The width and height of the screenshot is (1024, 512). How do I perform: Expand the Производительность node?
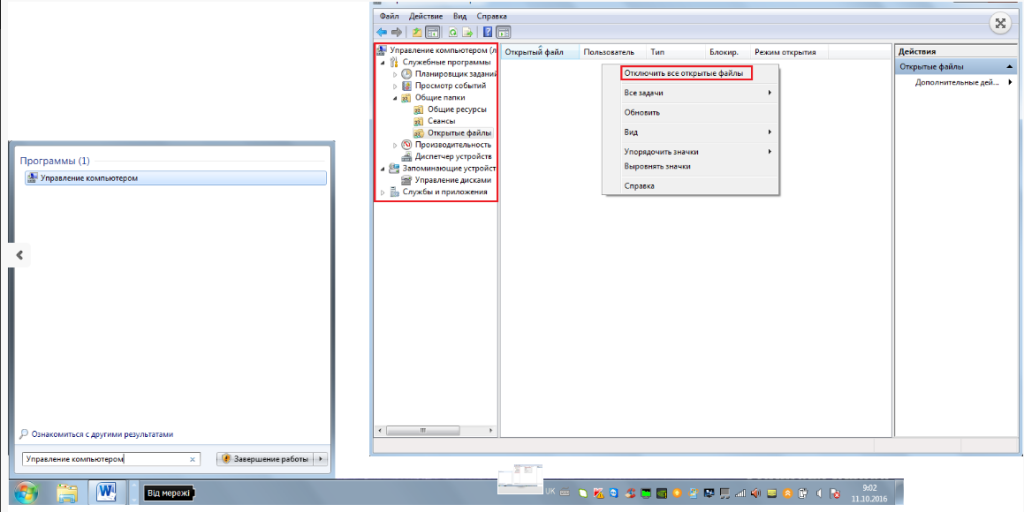click(x=395, y=145)
